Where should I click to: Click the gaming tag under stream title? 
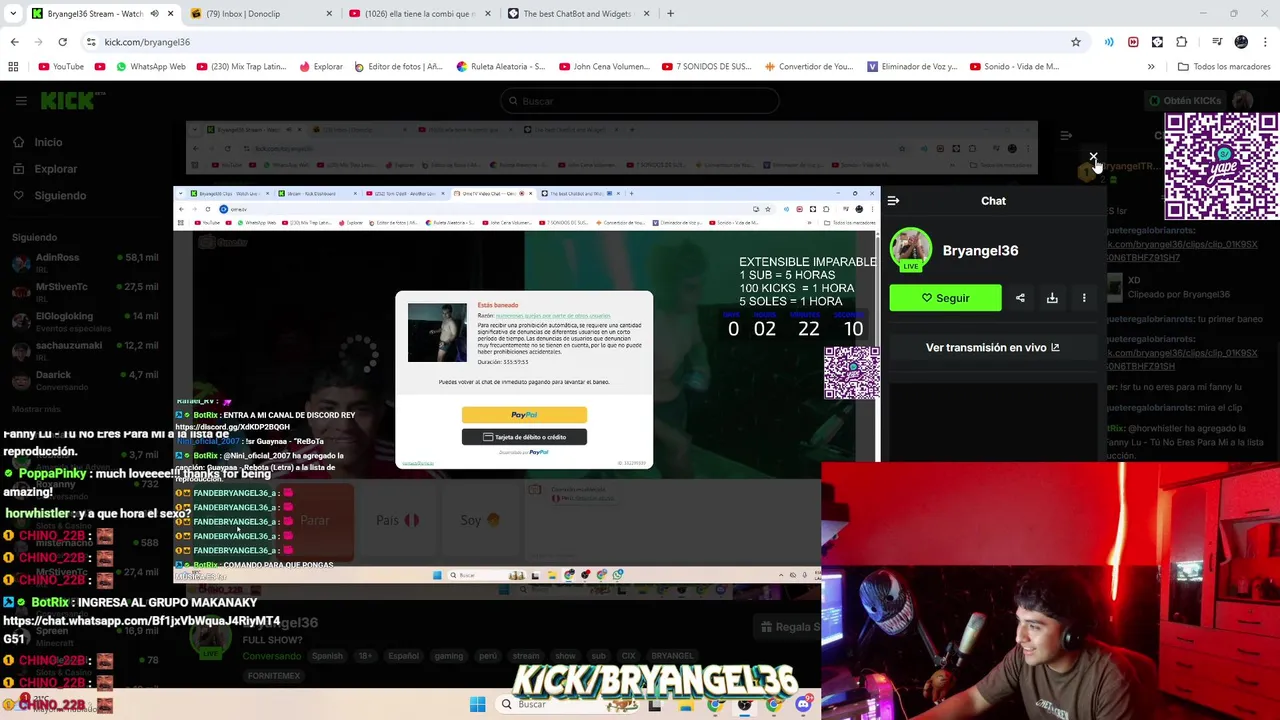[x=448, y=656]
